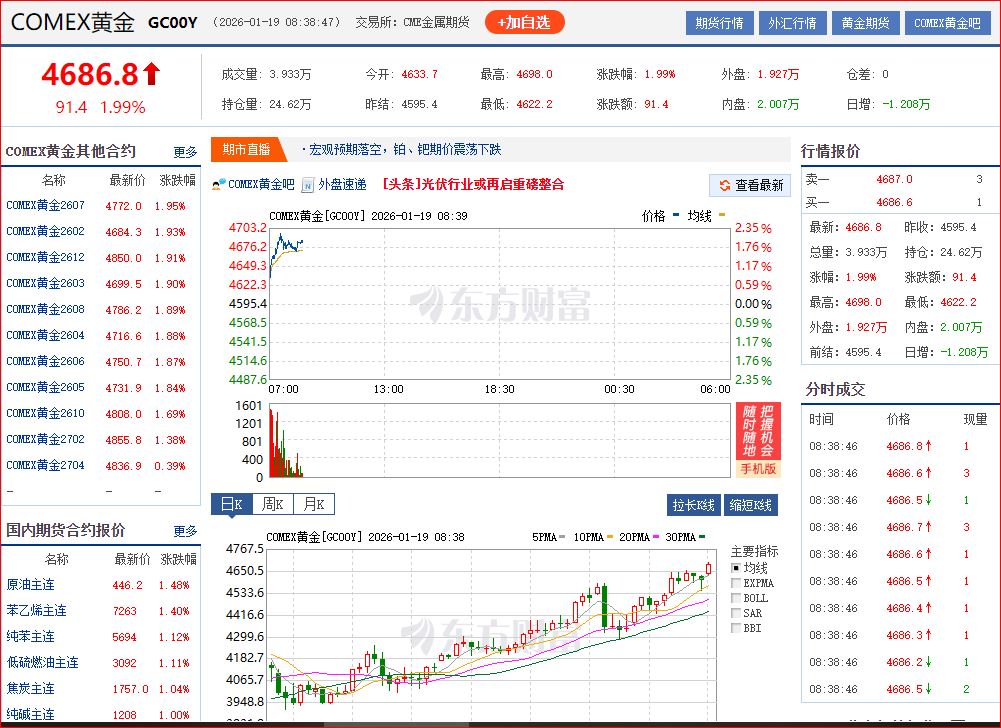Open the 外汇行情 navigation tab
Screen dimensions: 1001x728
[792, 23]
